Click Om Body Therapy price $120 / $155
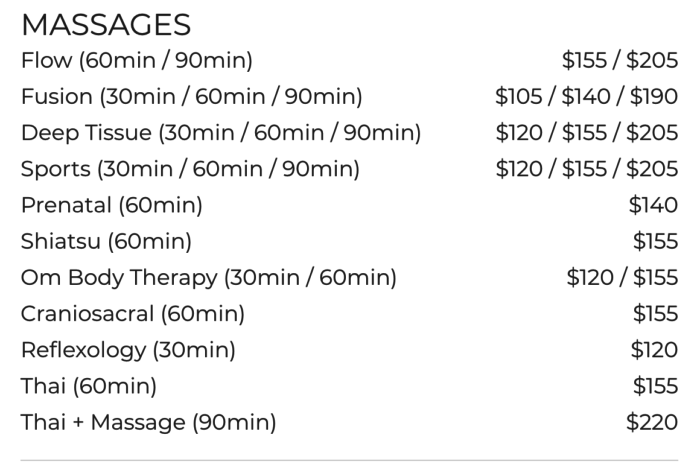Screen dimensions: 700x473 point(622,278)
